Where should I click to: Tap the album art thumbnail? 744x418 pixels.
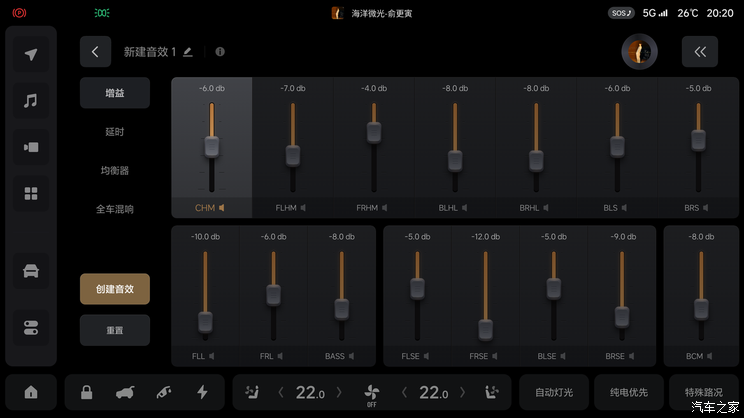(x=639, y=52)
